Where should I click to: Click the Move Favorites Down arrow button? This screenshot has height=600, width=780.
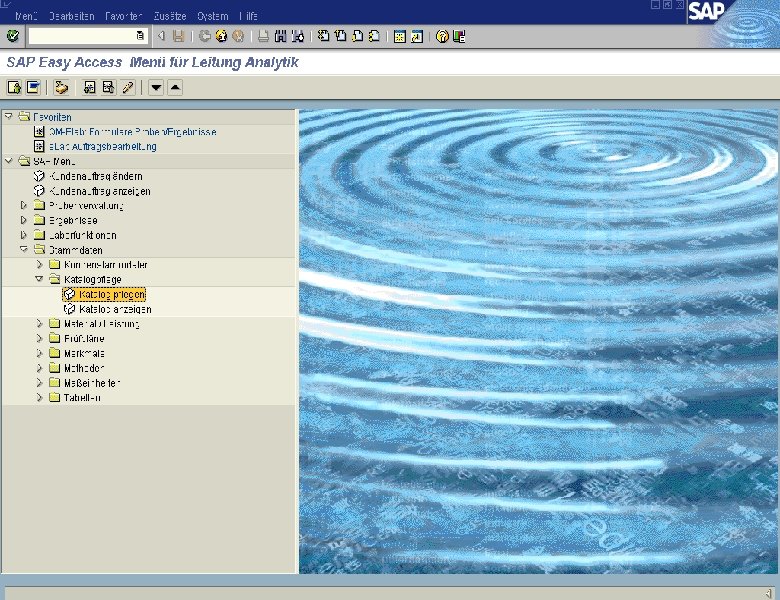(x=156, y=88)
